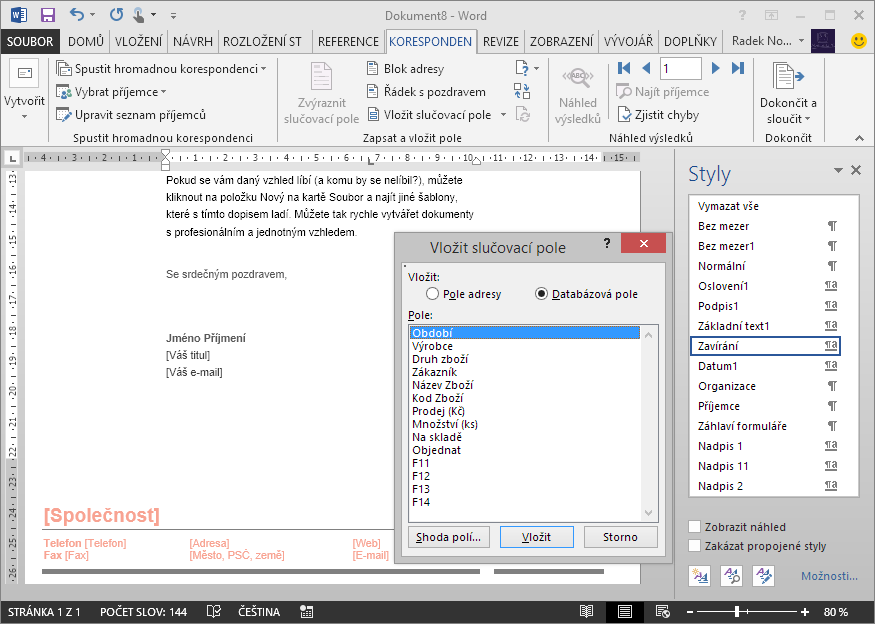Toggle the ruler tab selector

tap(13, 159)
